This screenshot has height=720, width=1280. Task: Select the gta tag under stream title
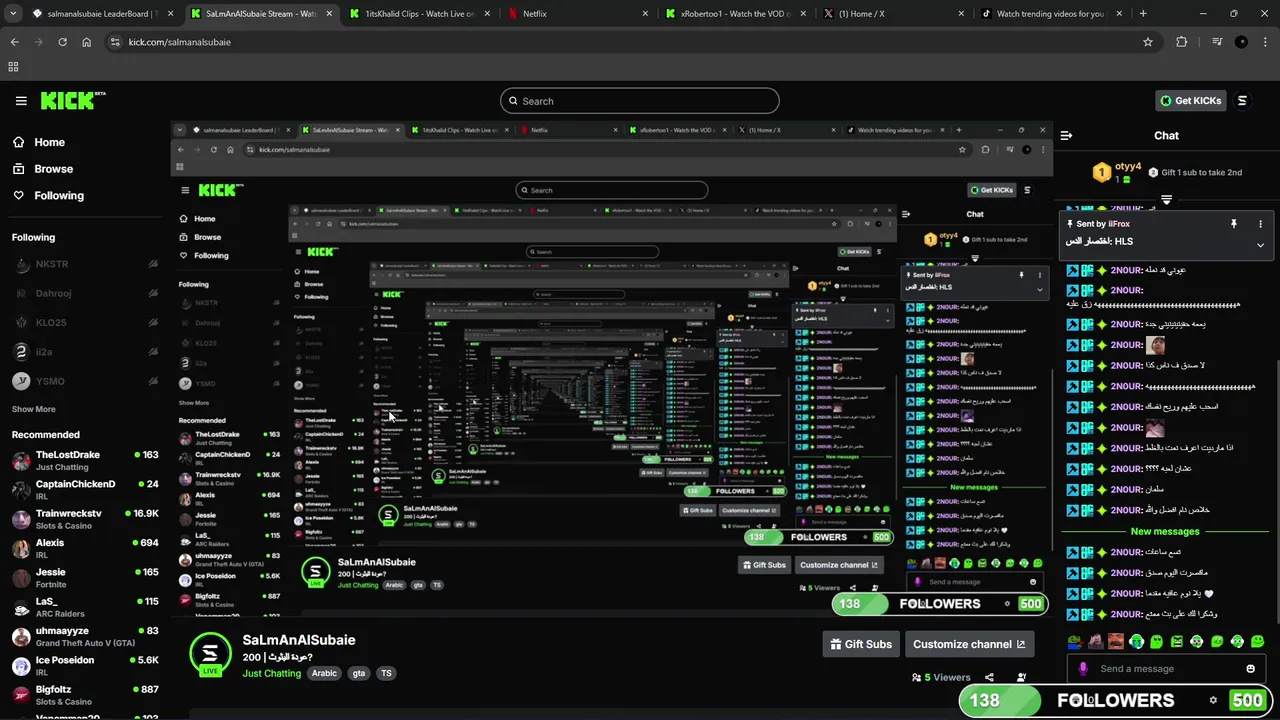(359, 673)
